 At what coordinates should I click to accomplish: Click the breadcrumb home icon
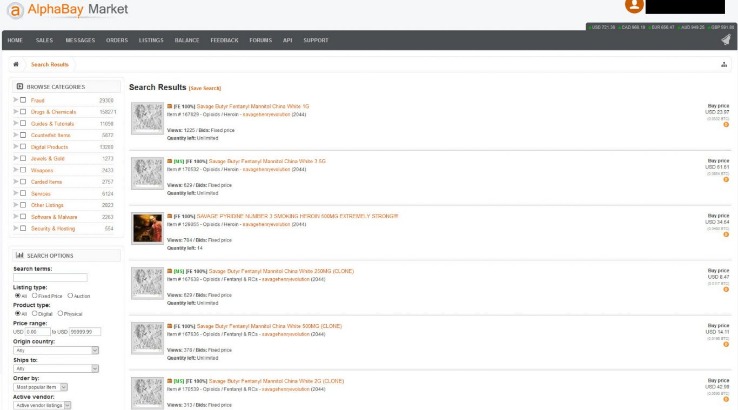pos(16,64)
